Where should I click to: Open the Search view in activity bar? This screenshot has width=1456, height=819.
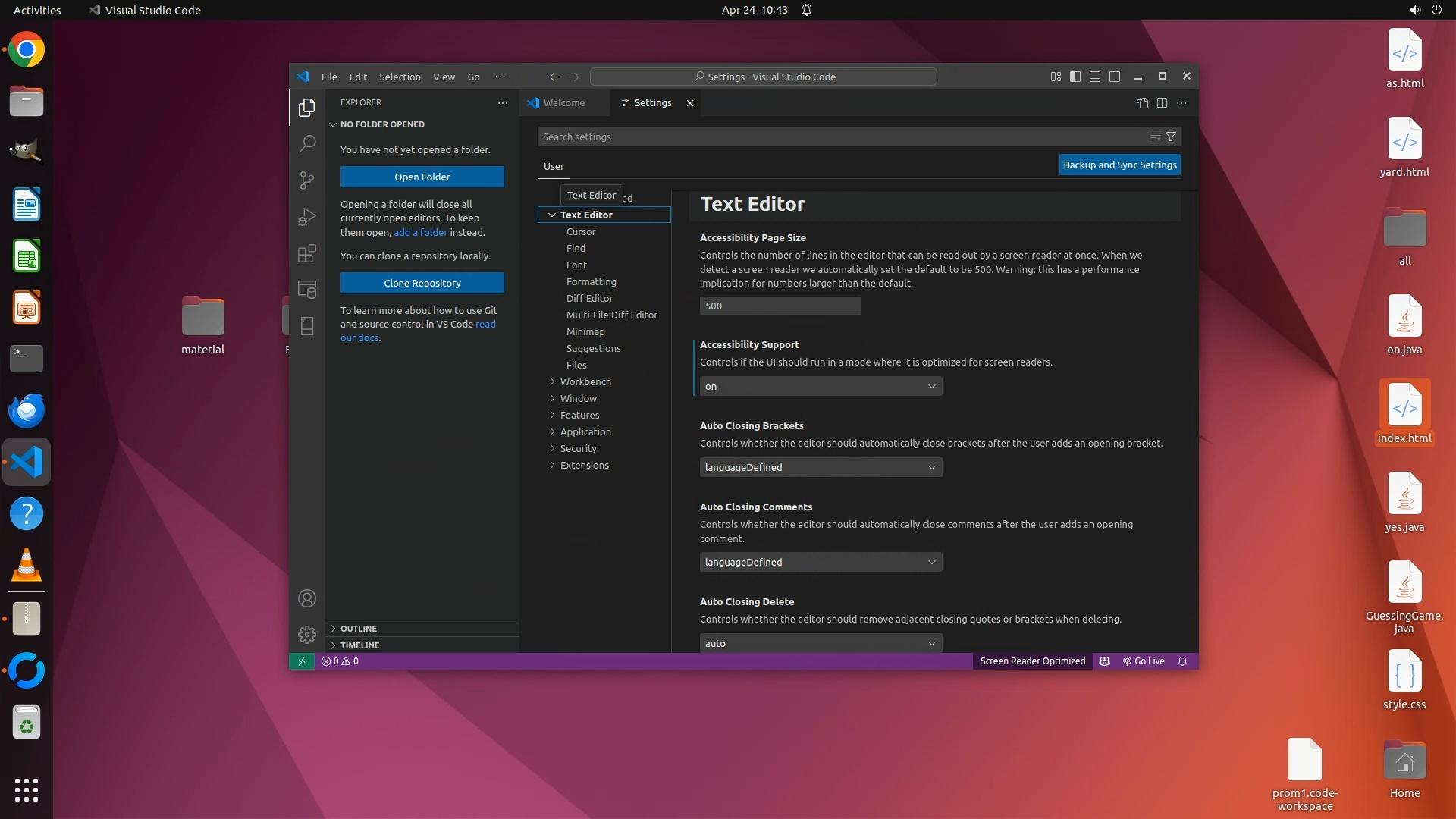pos(307,143)
